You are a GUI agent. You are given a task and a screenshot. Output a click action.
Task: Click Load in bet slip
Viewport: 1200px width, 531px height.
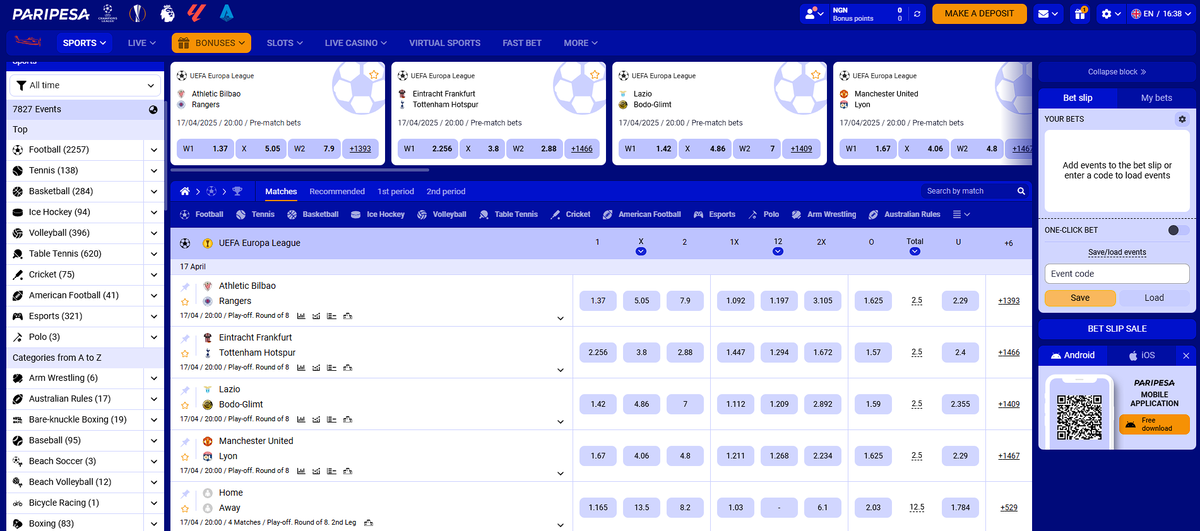1154,297
